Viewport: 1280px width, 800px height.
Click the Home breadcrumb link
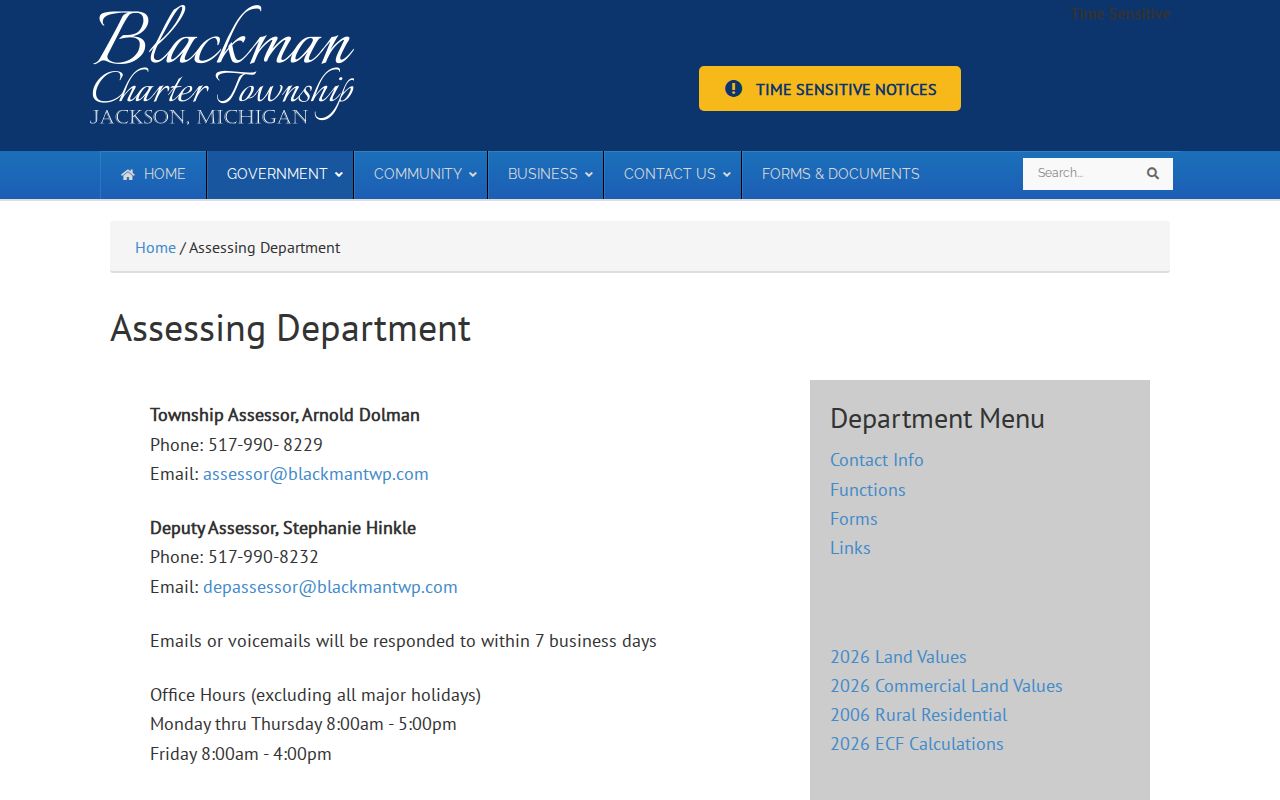tap(155, 247)
